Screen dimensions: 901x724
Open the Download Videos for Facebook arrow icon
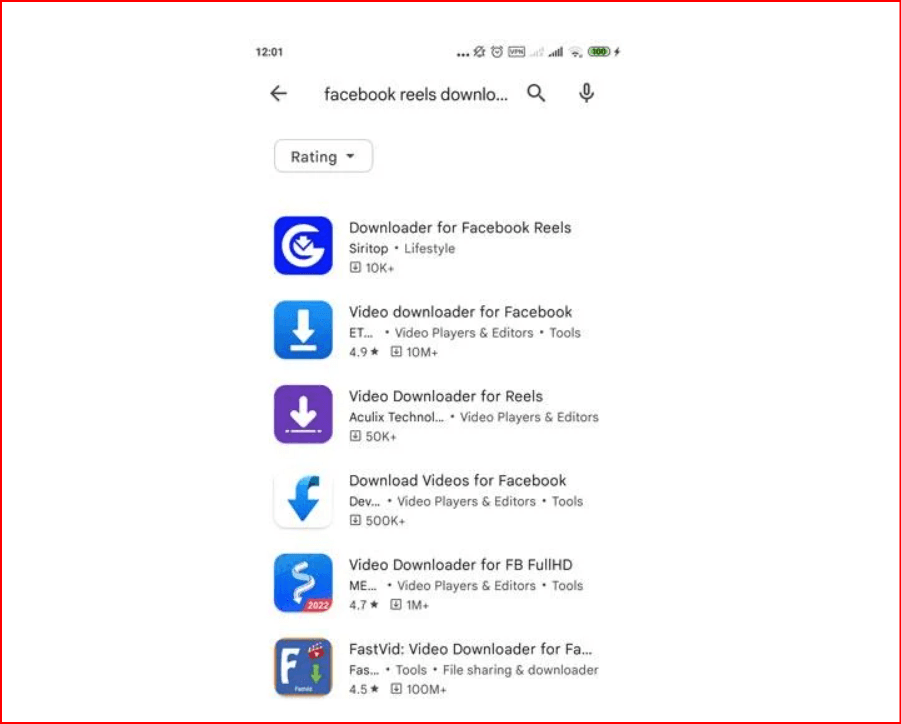[x=303, y=499]
